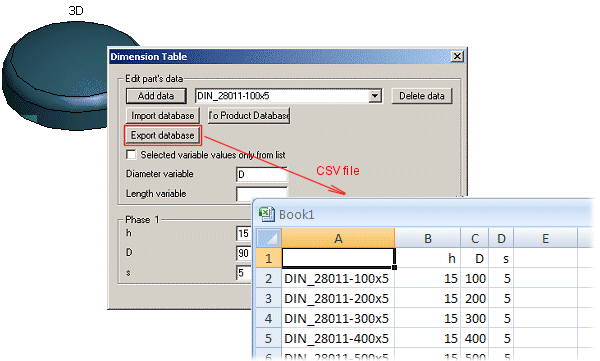This screenshot has height=361, width=600.
Task: Select row 5 header in Book1
Action: coord(269,338)
